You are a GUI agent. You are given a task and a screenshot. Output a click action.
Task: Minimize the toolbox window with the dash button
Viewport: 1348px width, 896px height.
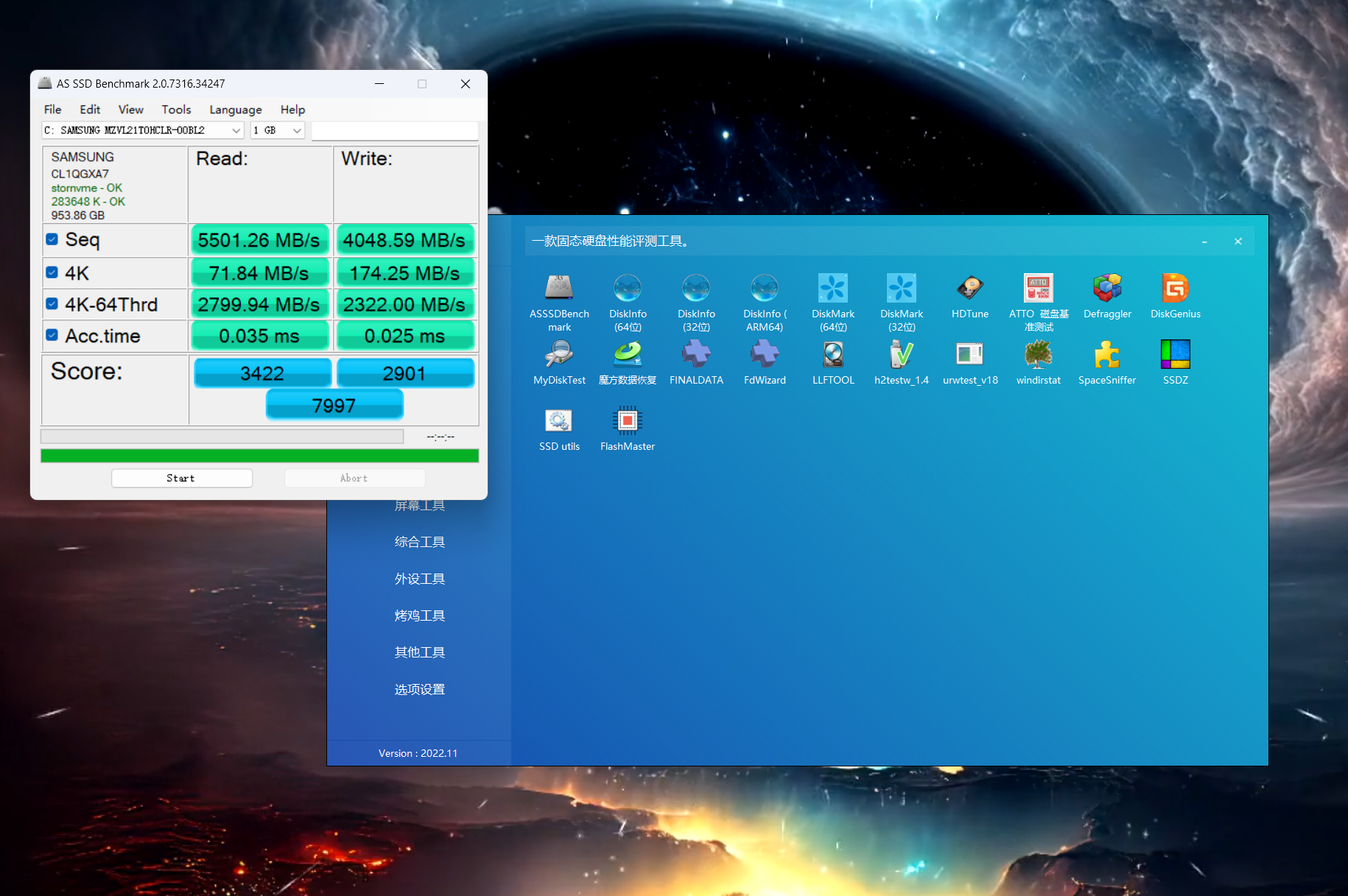coord(1204,241)
